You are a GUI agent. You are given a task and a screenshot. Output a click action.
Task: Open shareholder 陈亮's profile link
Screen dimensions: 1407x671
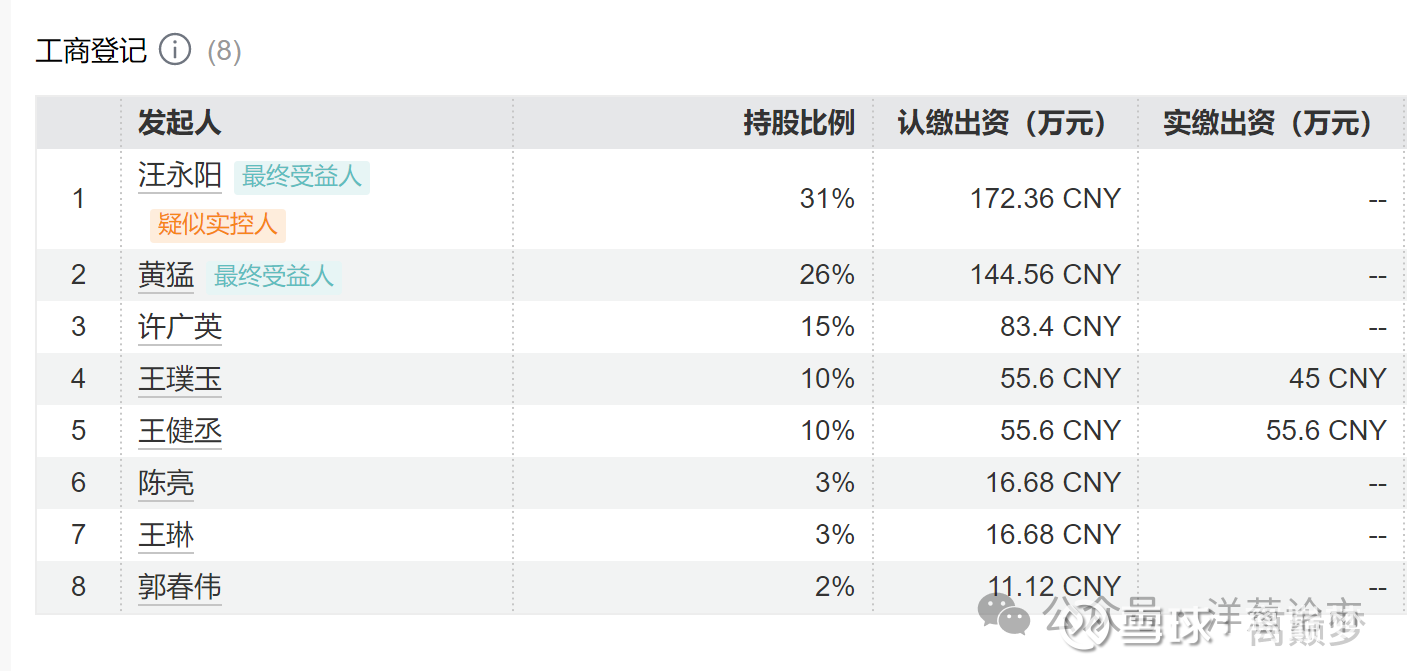coord(166,483)
